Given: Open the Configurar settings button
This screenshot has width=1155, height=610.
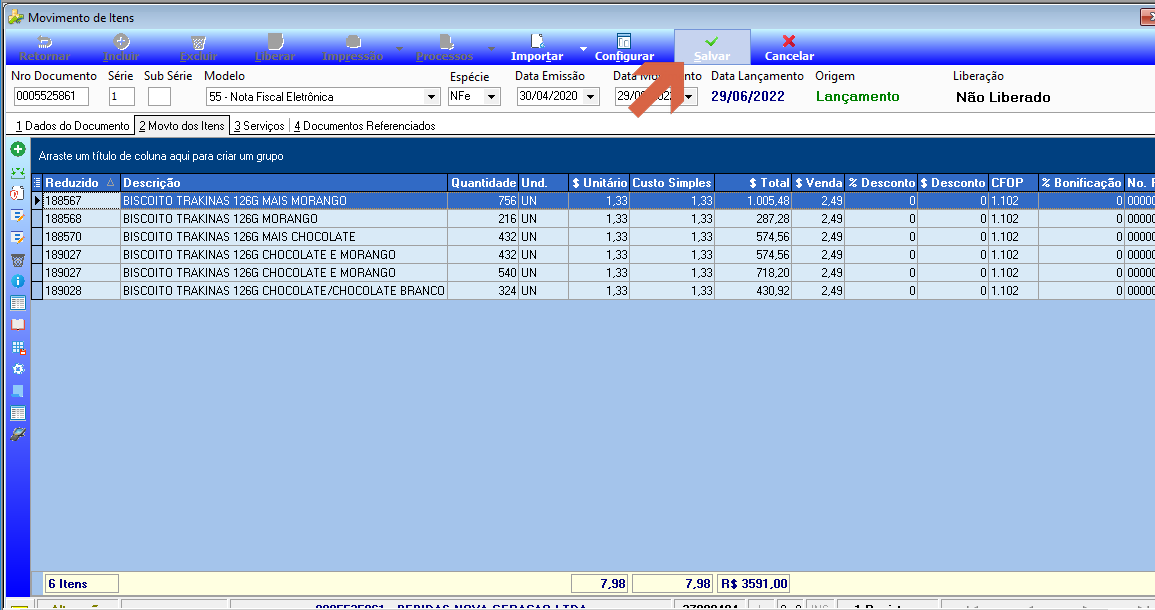Looking at the screenshot, I should [624, 48].
